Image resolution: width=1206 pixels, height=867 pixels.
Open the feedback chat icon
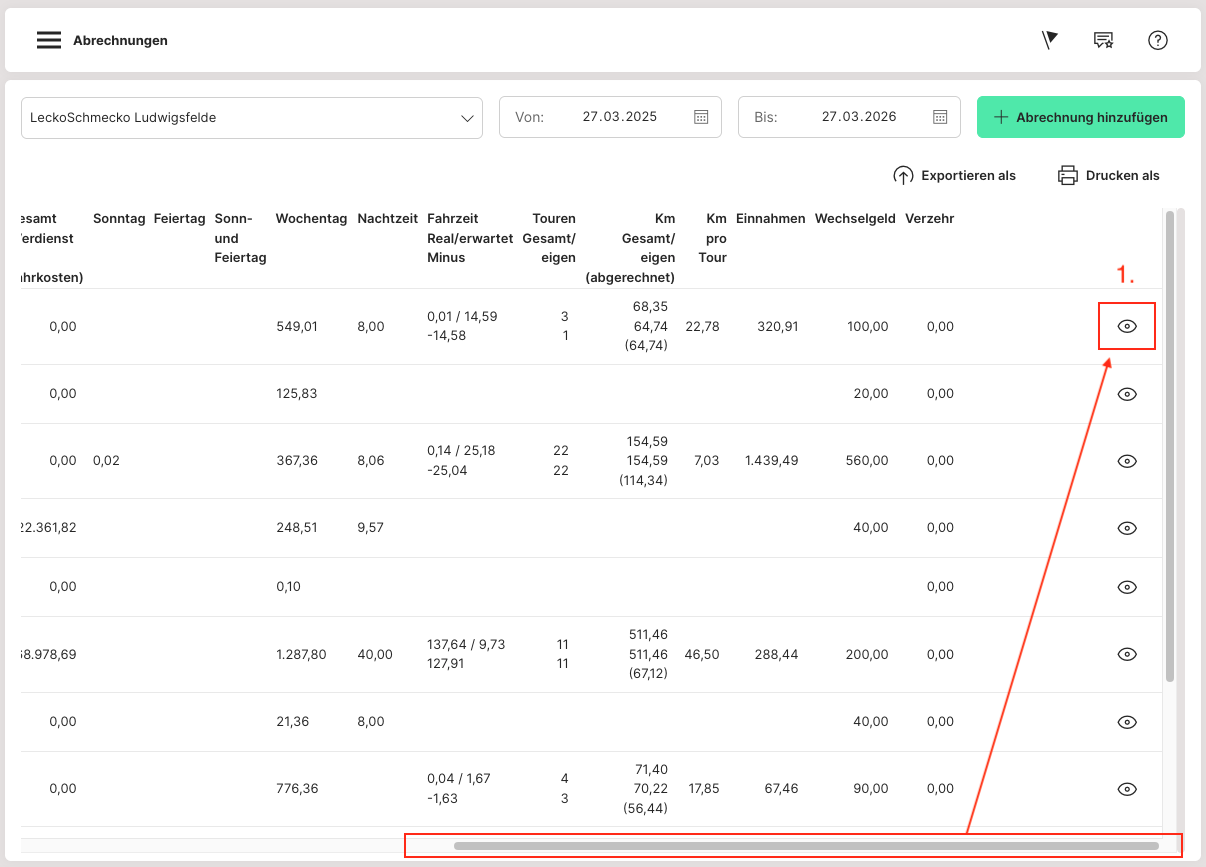click(x=1103, y=40)
